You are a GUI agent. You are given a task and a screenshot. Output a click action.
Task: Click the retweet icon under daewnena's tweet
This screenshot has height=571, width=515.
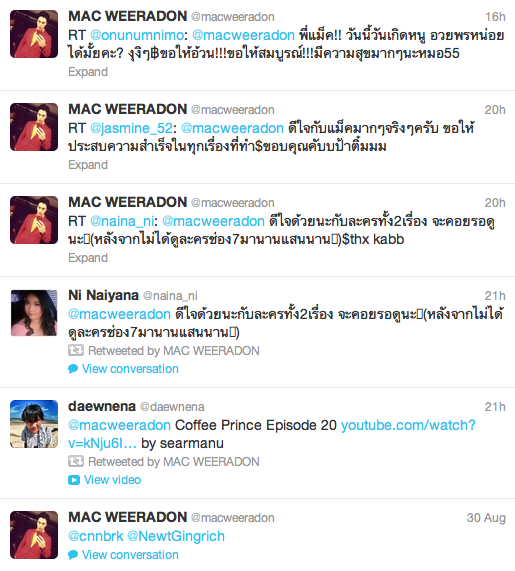pyautogui.click(x=76, y=461)
